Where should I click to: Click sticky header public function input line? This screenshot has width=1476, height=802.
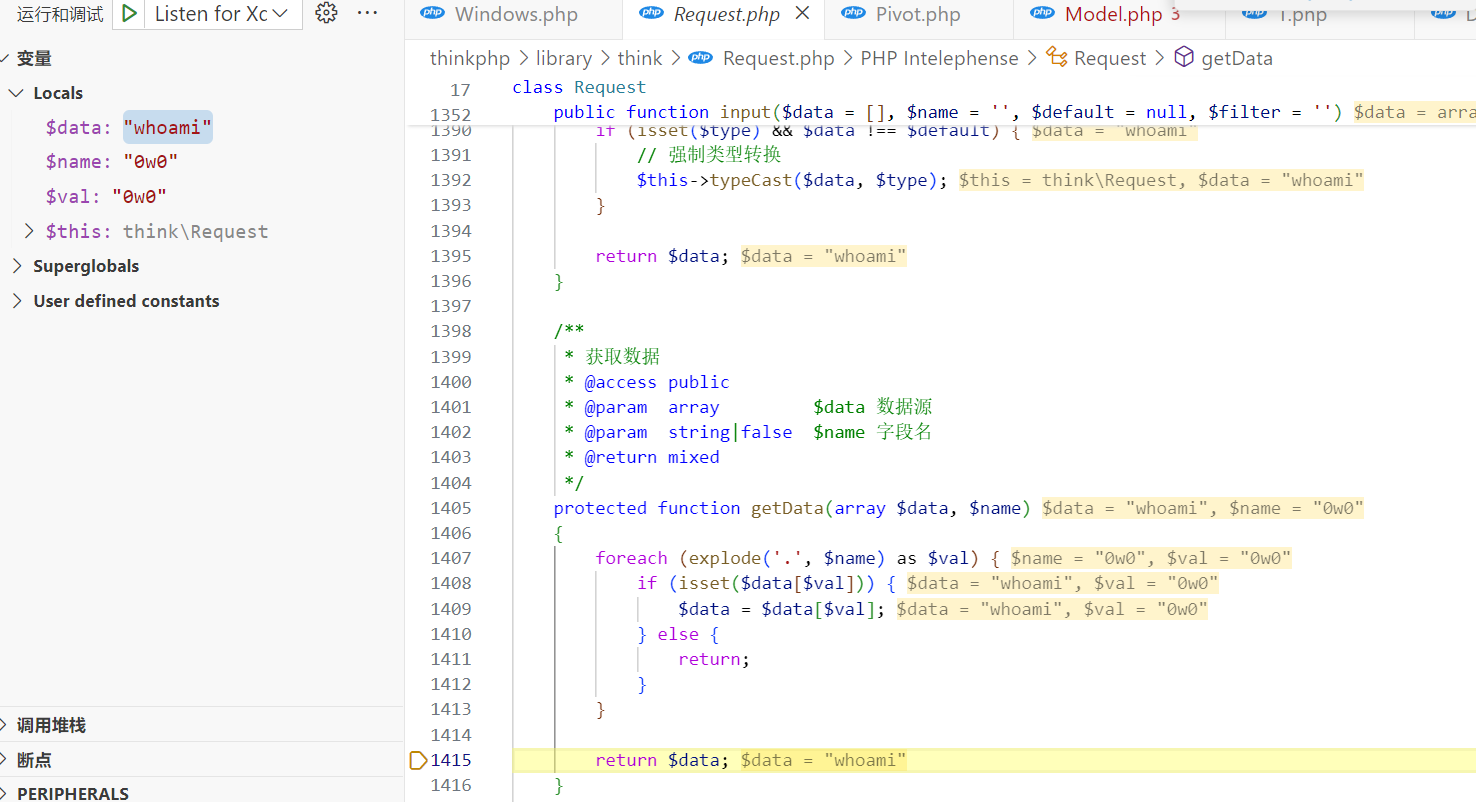point(947,112)
